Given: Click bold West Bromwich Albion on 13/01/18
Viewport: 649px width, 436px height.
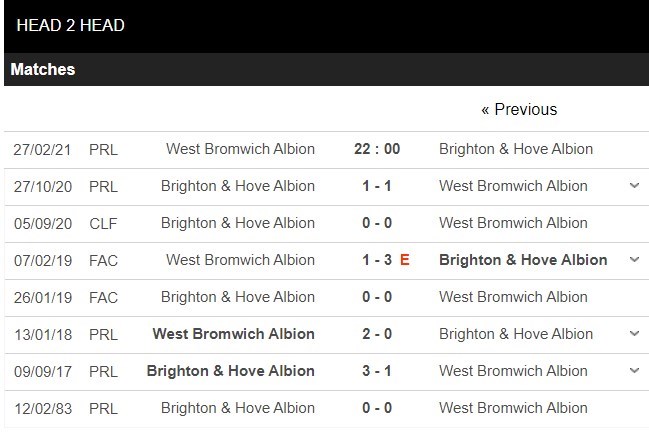Looking at the screenshot, I should coord(235,334).
